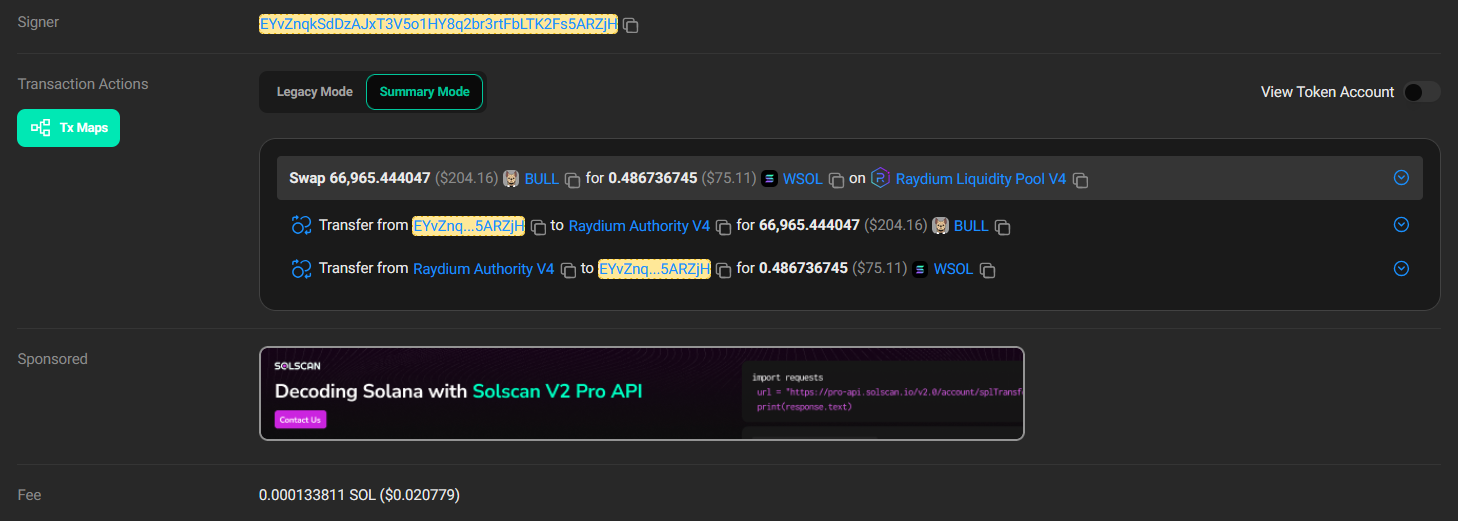Click the BULL token icon in Swap row
1458x521 pixels.
pyautogui.click(x=510, y=178)
